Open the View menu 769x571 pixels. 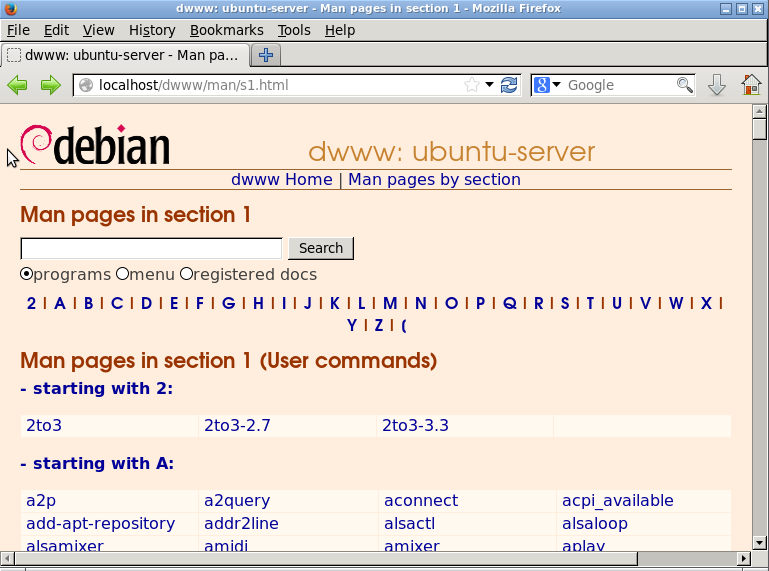tap(99, 30)
